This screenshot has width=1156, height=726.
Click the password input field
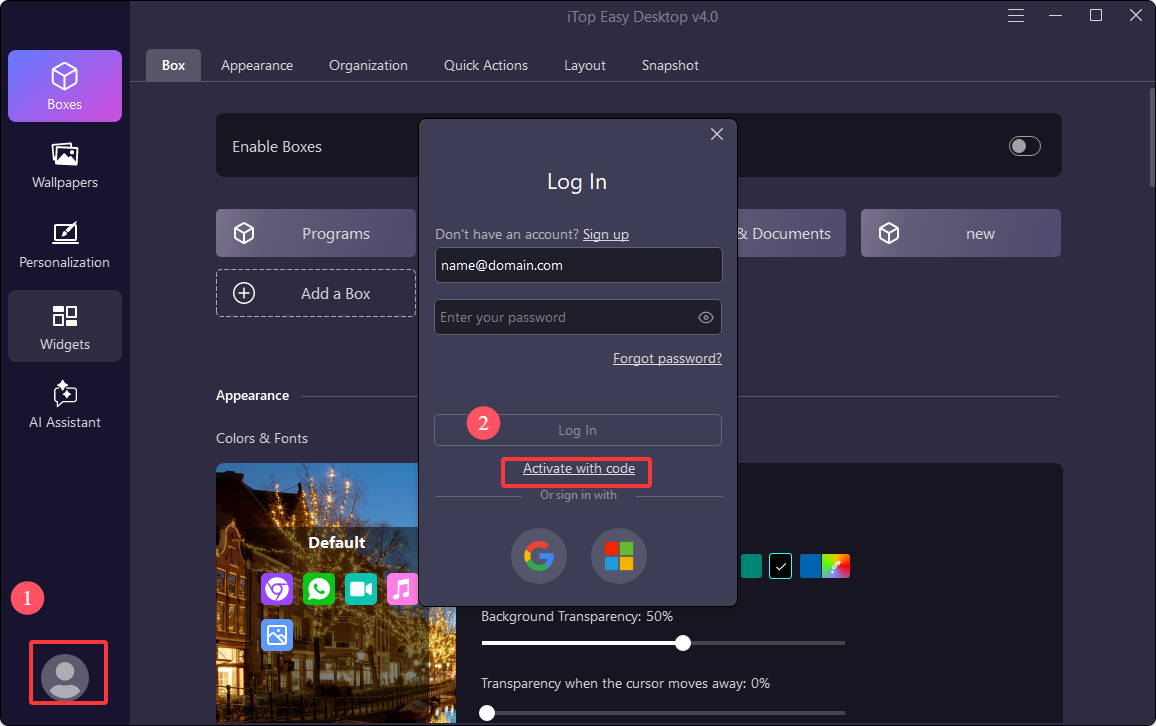click(565, 318)
